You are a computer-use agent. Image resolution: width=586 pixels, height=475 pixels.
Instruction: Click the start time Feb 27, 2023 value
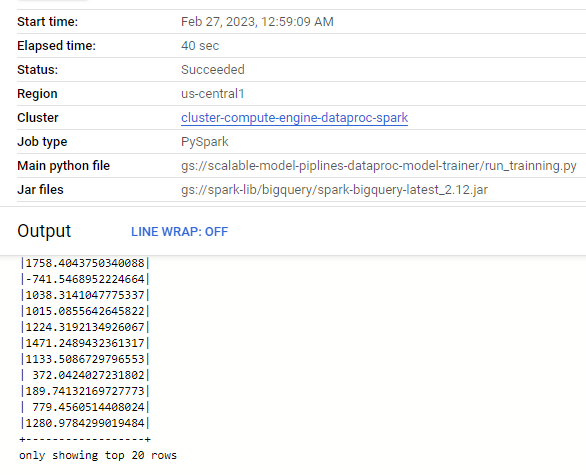(x=257, y=22)
